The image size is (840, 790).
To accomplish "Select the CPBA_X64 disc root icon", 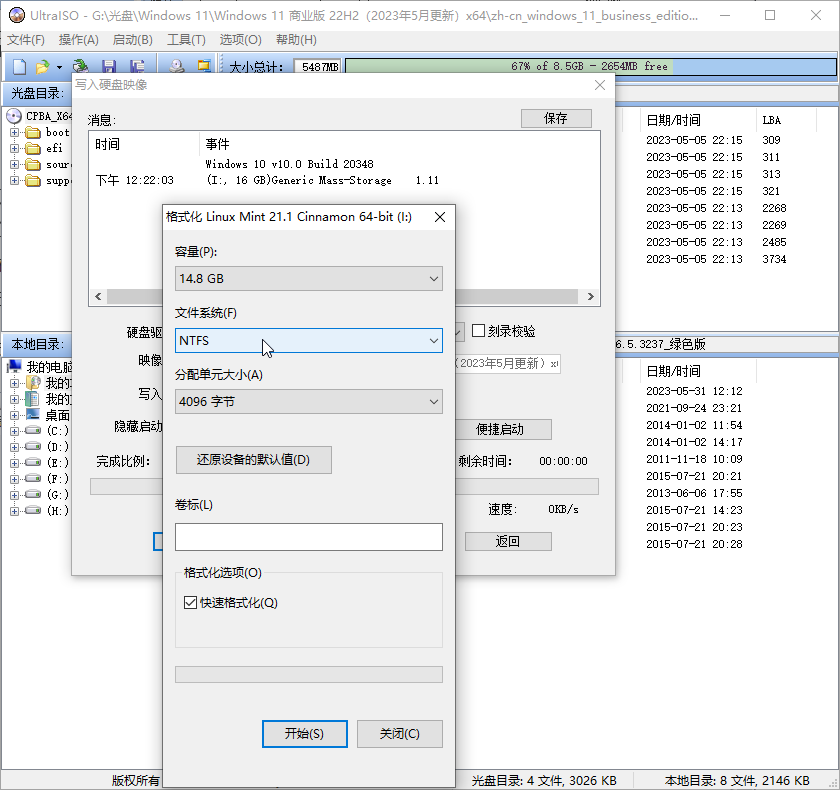I will [14, 116].
